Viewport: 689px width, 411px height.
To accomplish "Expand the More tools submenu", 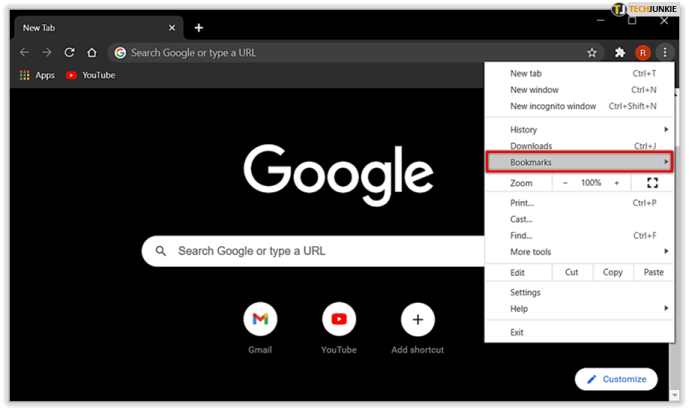I will pyautogui.click(x=579, y=252).
